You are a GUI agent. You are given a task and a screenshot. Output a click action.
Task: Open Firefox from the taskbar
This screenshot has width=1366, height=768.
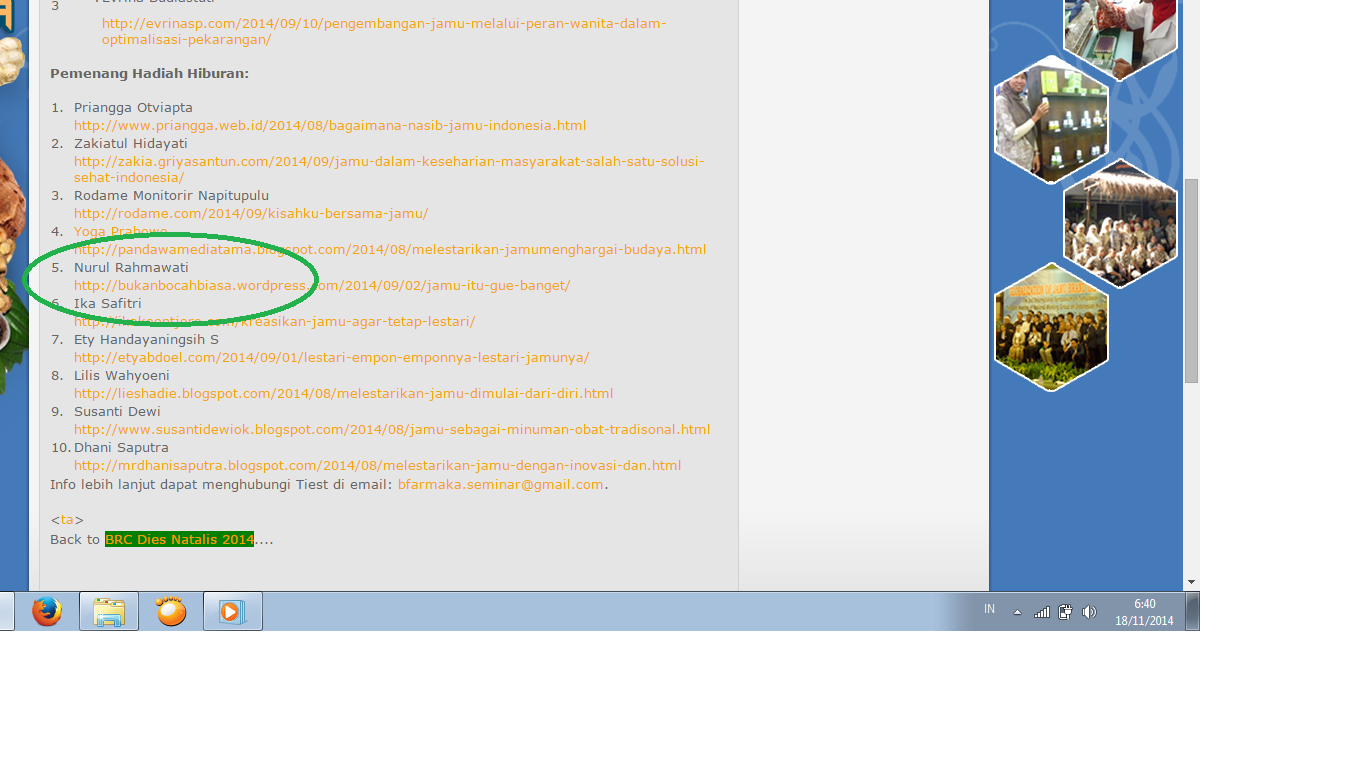pyautogui.click(x=46, y=611)
